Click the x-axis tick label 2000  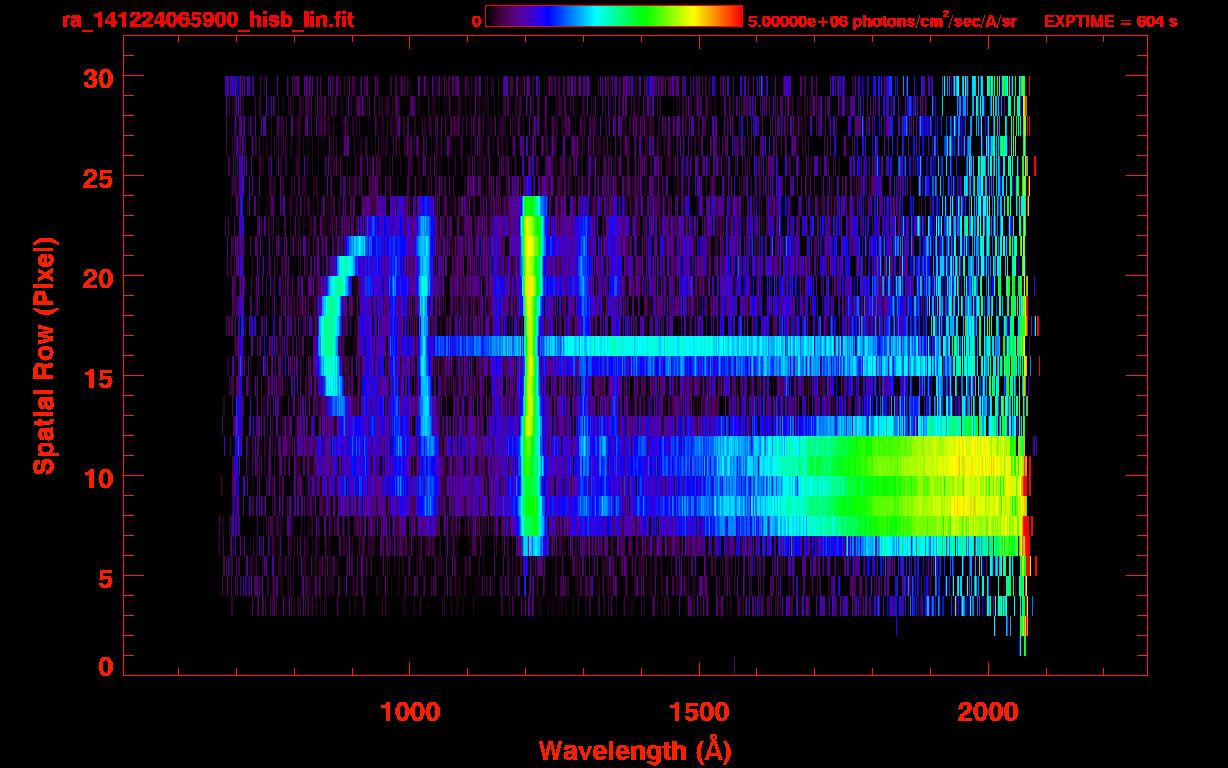988,712
